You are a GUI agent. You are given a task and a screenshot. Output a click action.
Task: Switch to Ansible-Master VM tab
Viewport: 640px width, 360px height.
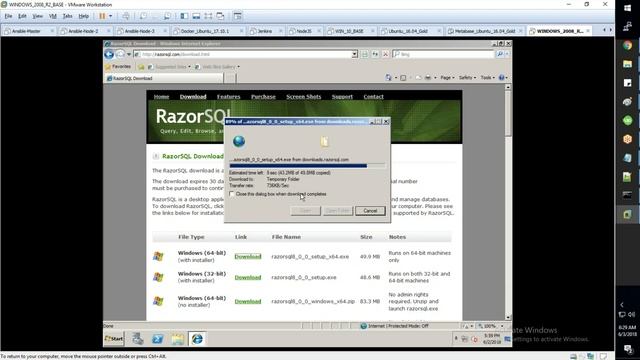pyautogui.click(x=29, y=31)
